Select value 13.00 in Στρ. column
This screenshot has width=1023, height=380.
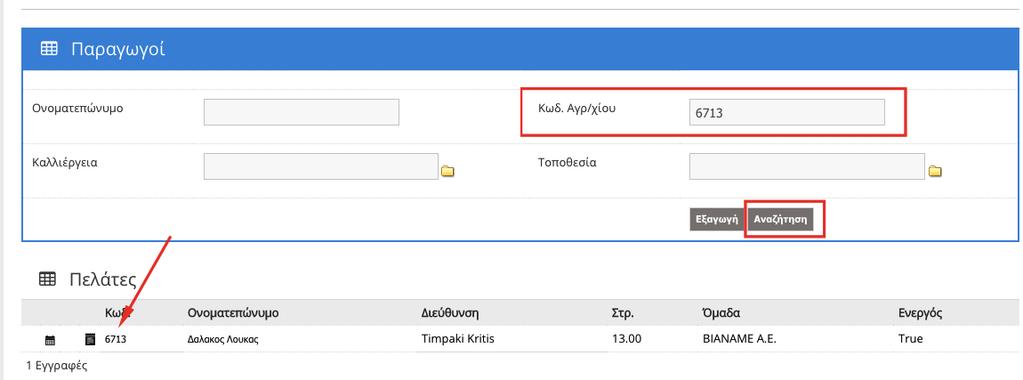pos(626,340)
